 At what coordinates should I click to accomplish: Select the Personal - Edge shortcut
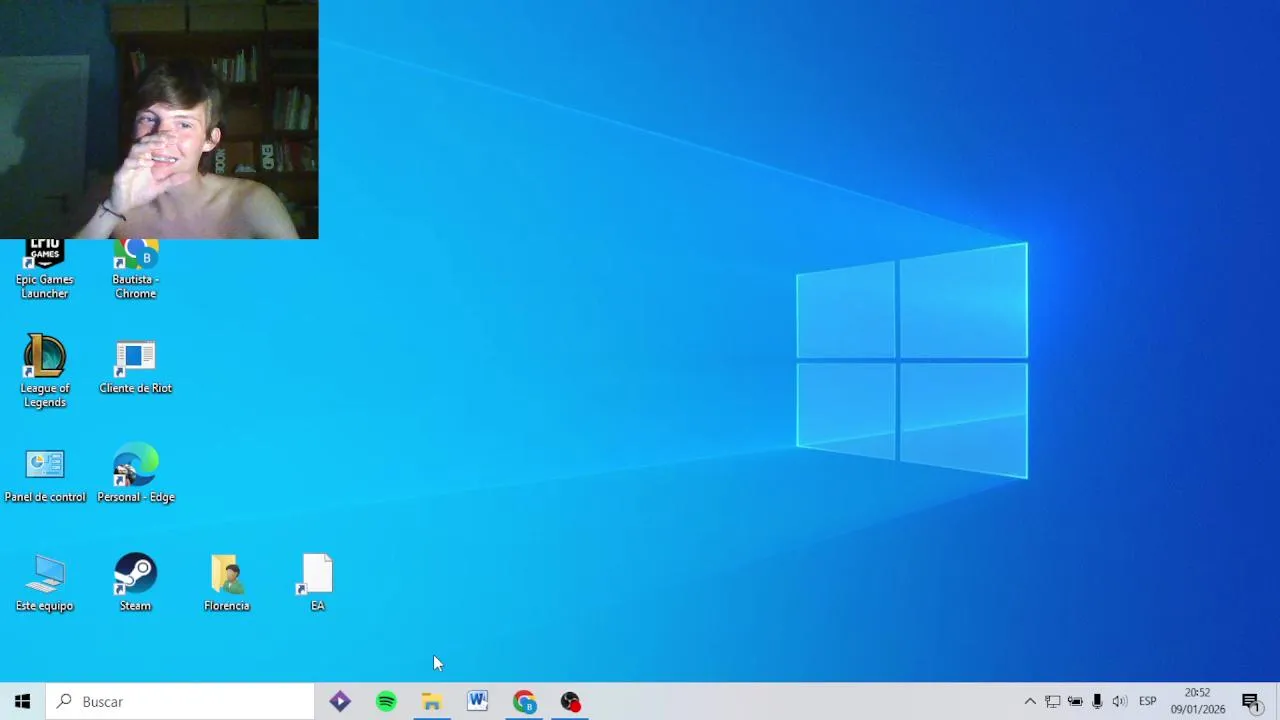click(135, 475)
